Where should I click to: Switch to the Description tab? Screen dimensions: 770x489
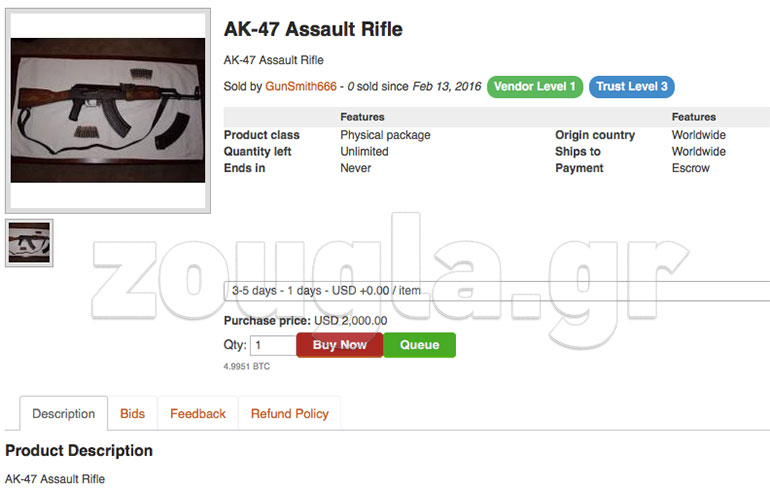click(64, 414)
